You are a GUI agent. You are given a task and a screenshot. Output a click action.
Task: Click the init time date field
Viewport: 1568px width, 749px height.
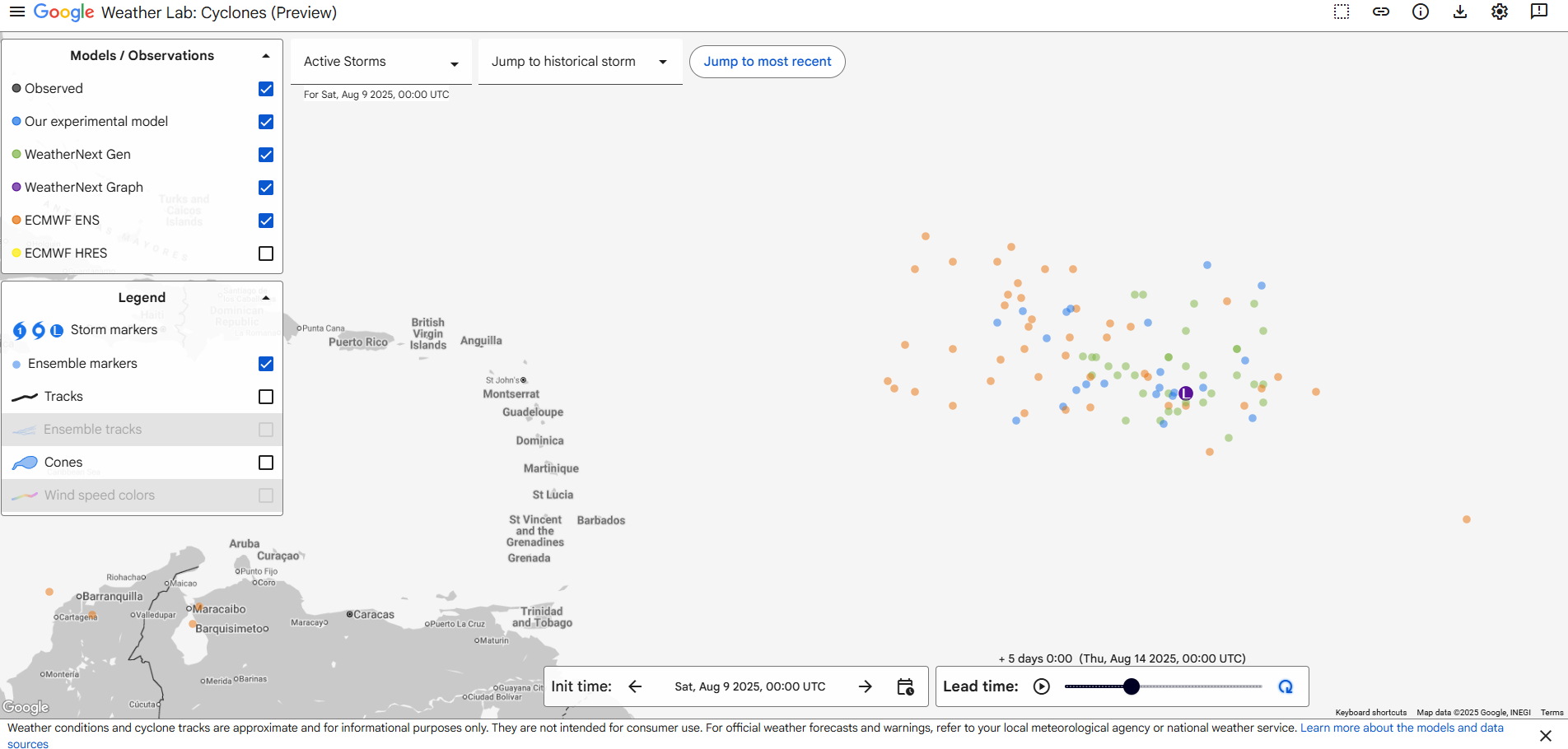coord(749,686)
